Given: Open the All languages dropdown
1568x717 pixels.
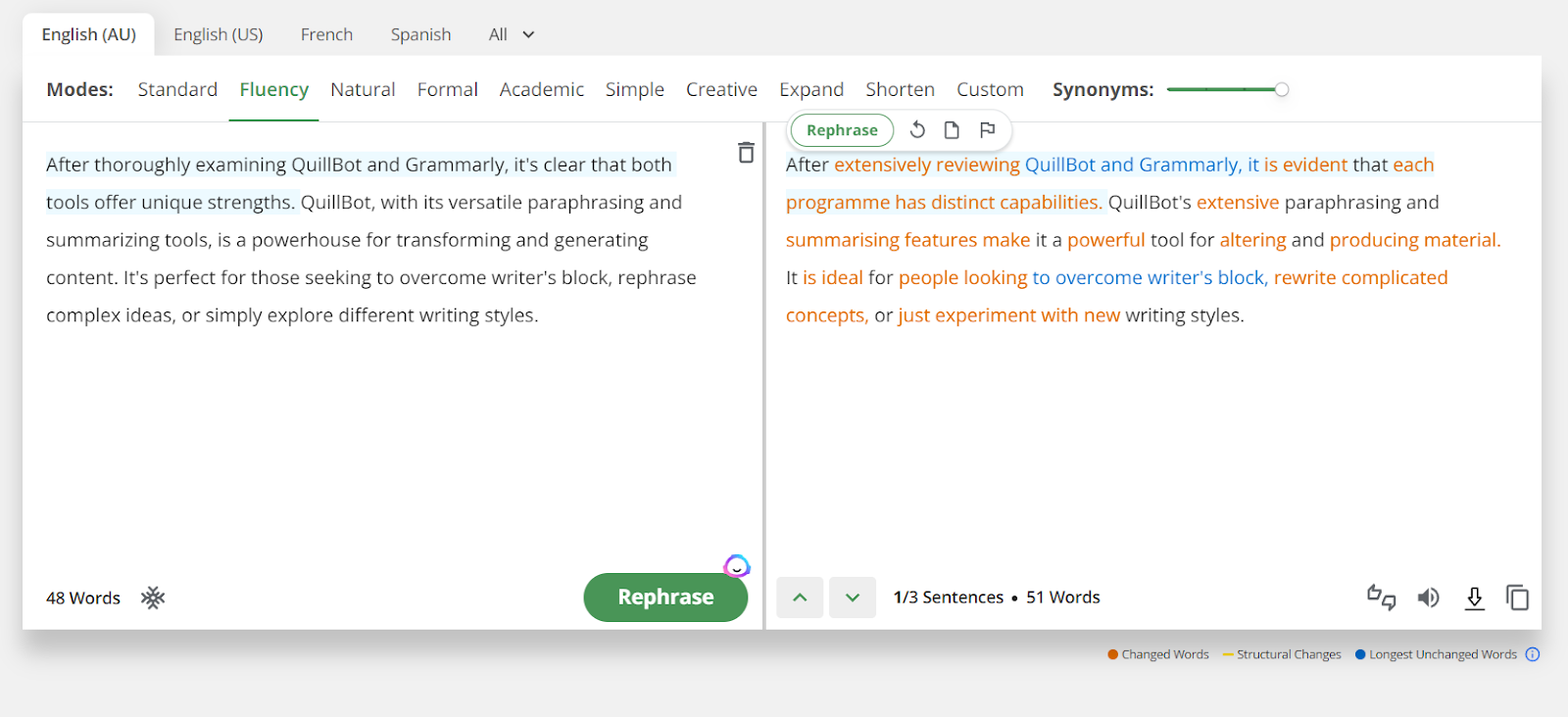Looking at the screenshot, I should 512,34.
